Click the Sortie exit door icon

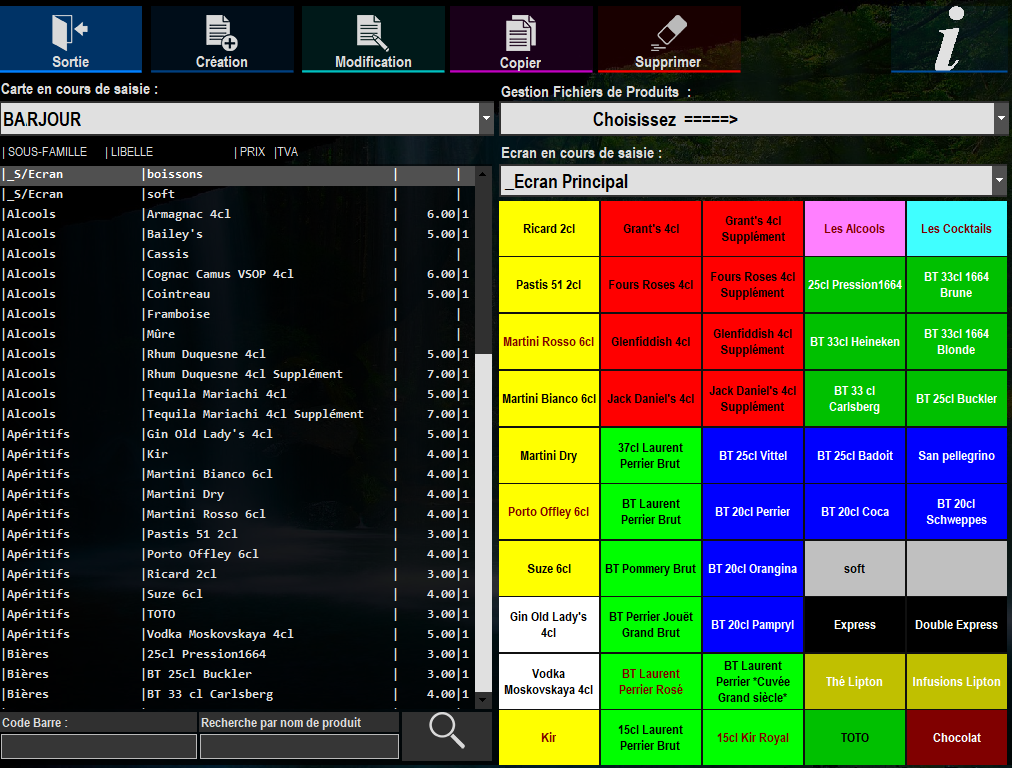[70, 32]
